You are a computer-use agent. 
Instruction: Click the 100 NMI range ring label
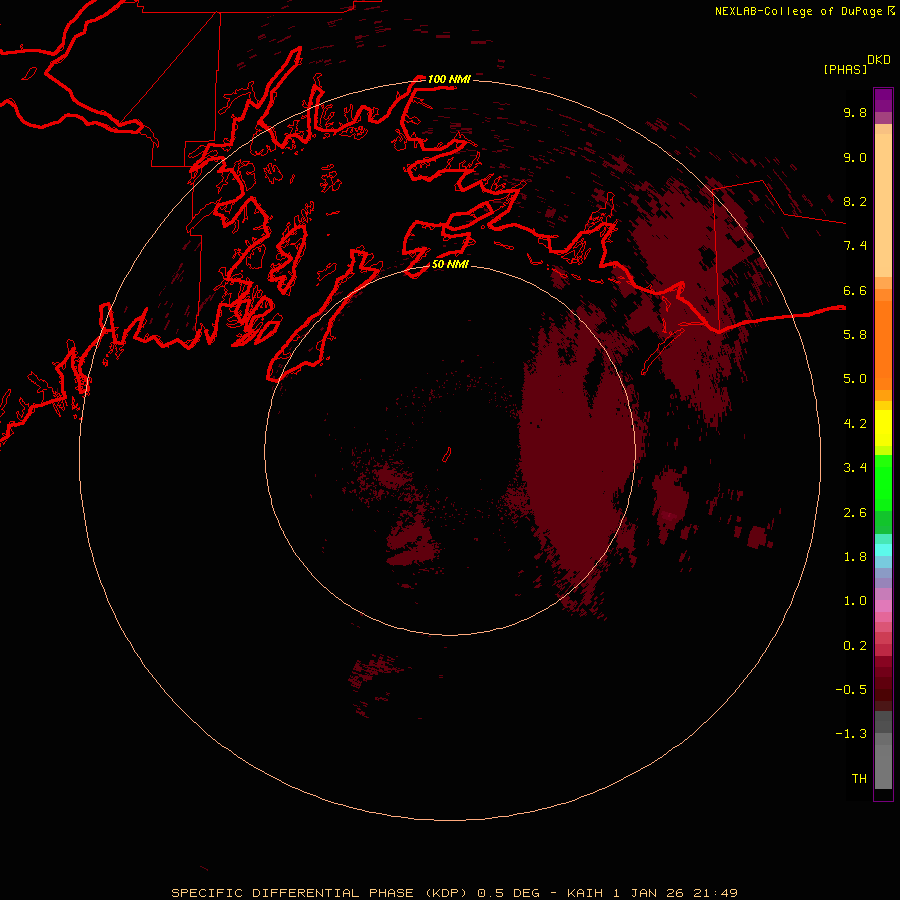449,79
